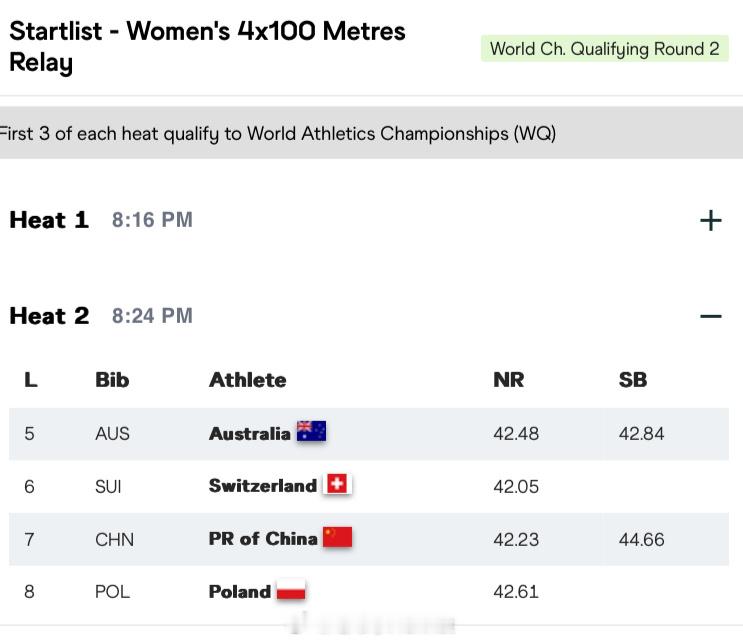Open the Australia team link
743x642 pixels.
(x=249, y=433)
